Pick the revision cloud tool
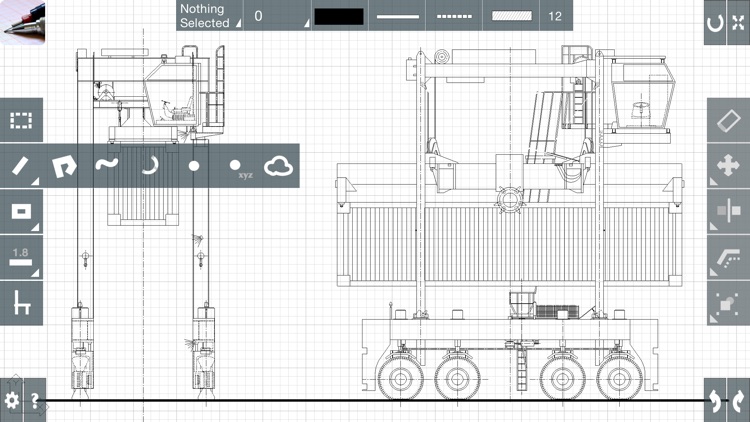The height and width of the screenshot is (422, 750). 278,166
